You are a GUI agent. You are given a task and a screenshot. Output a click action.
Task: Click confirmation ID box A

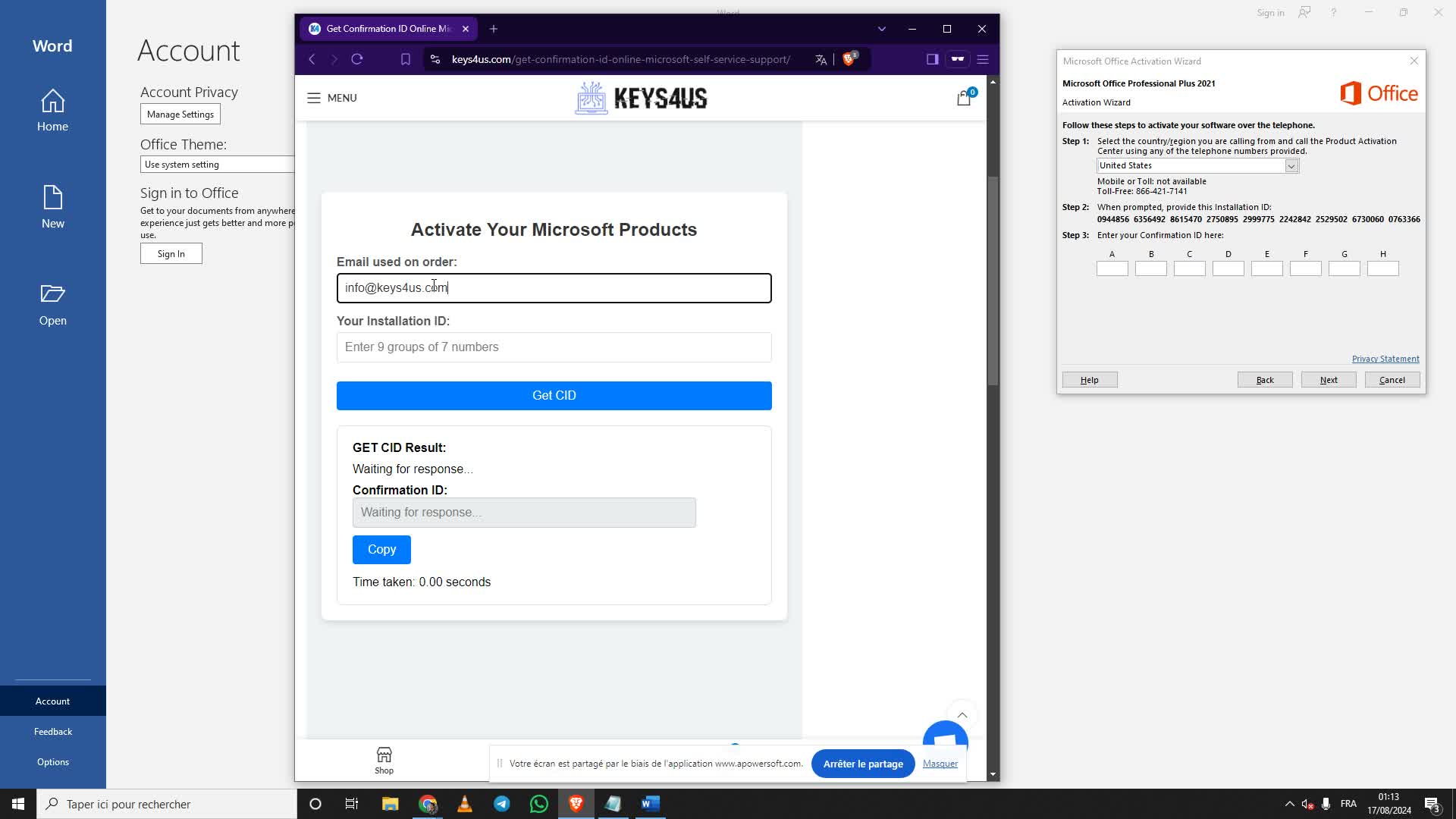[x=1112, y=268]
